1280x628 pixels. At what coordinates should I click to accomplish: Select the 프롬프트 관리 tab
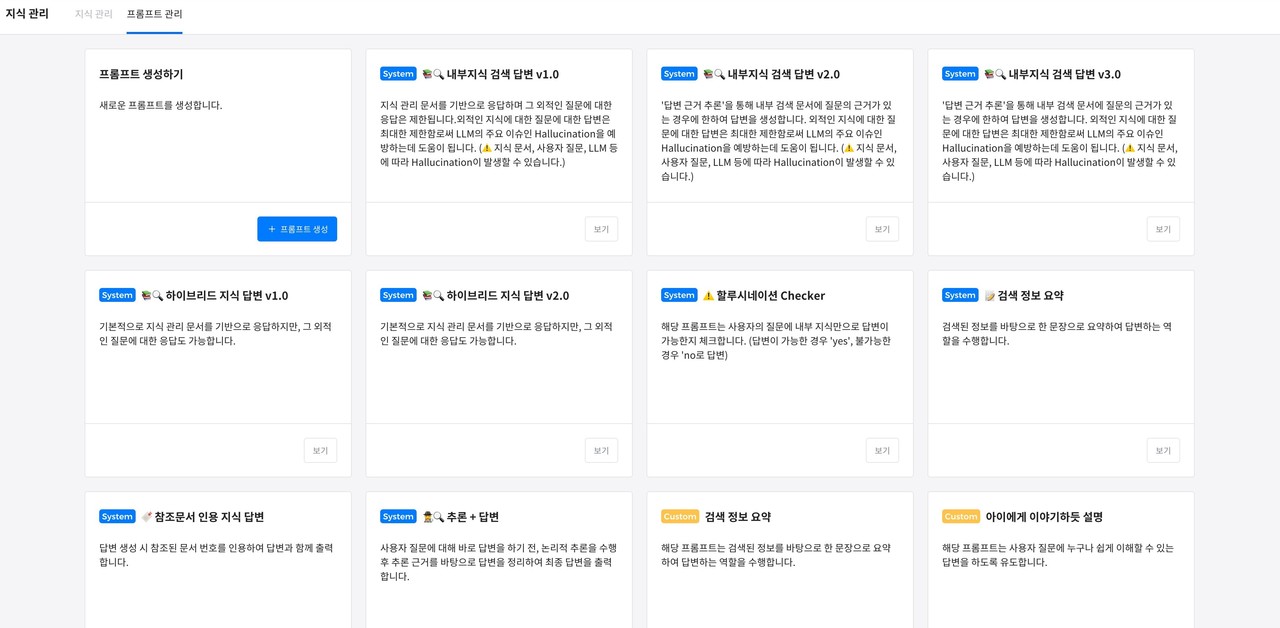point(153,14)
